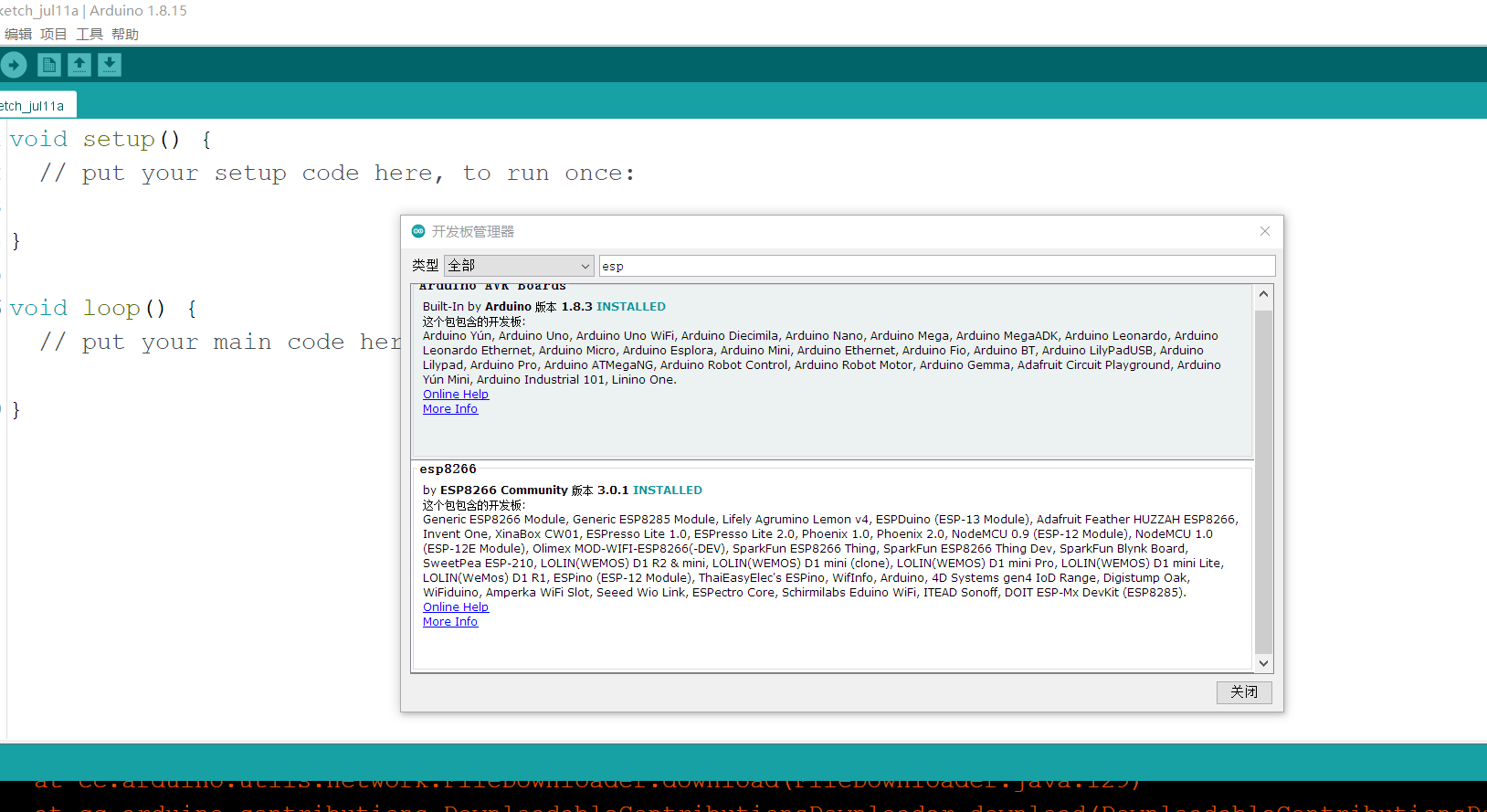
Task: Open Online Help for Arduino AVR Boards
Action: pos(456,395)
